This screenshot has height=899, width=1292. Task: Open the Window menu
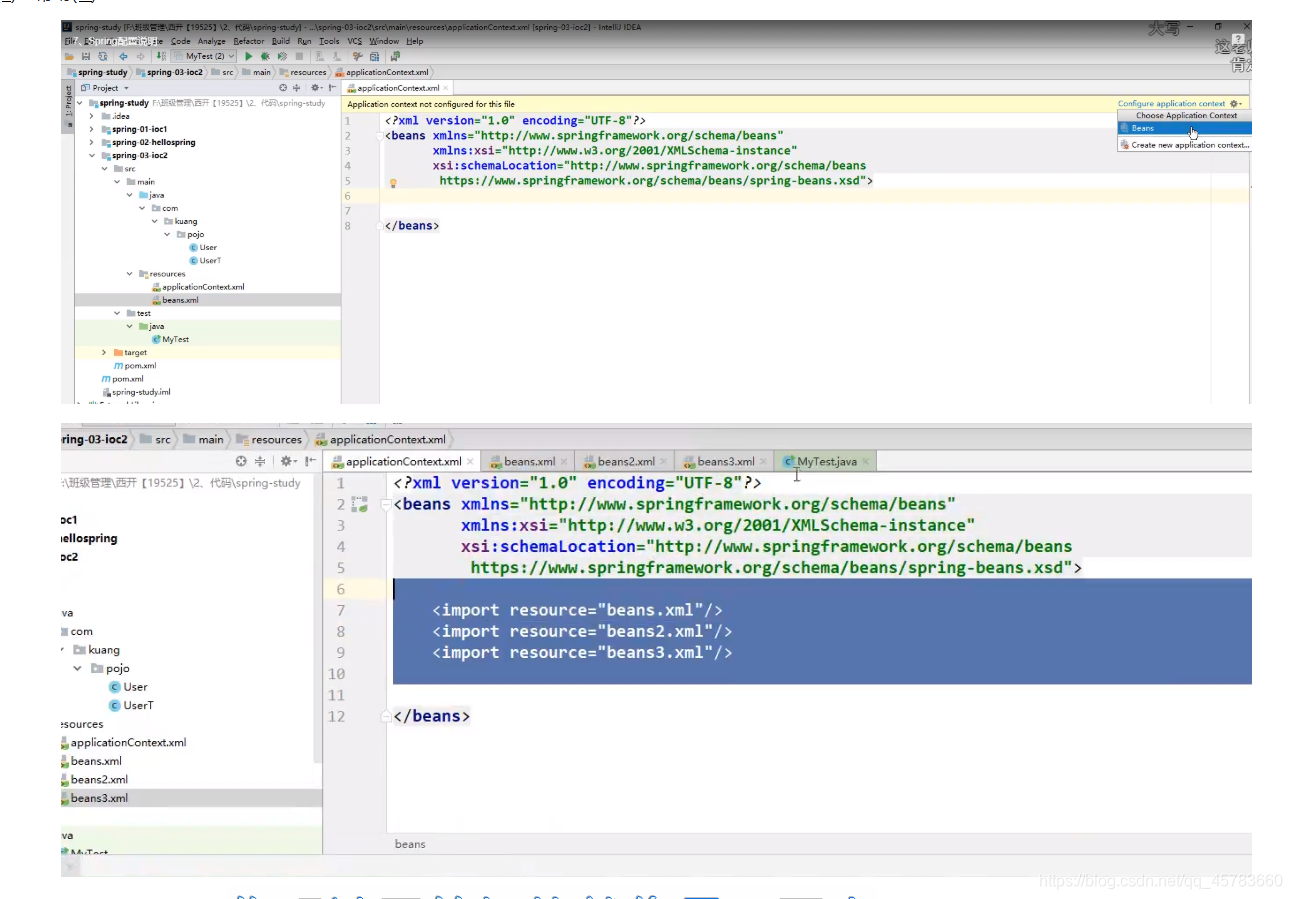point(384,41)
